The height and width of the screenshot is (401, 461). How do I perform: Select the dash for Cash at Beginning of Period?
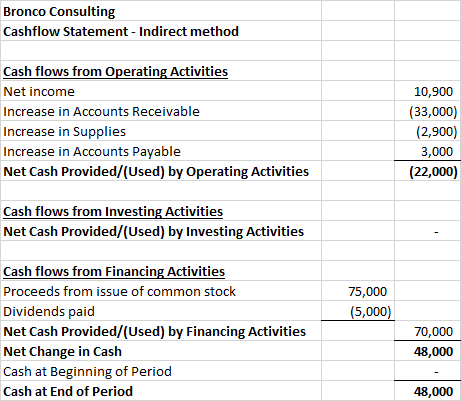436,372
